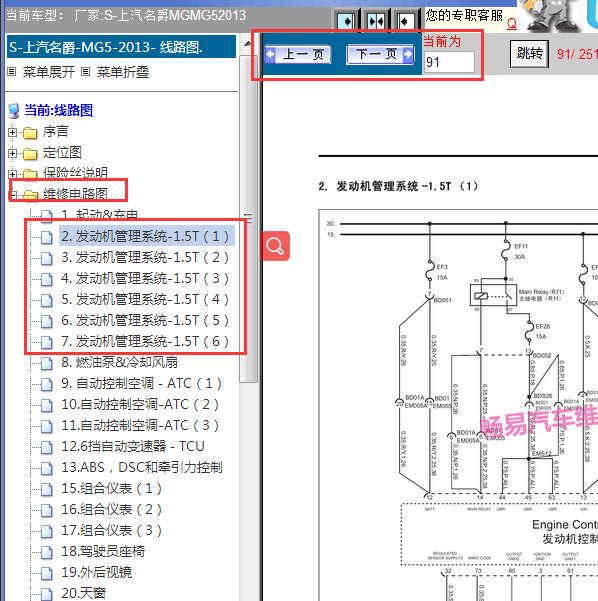Click the left-arrow panel button in top bar
Viewport: 598px width, 601px height.
tap(405, 21)
